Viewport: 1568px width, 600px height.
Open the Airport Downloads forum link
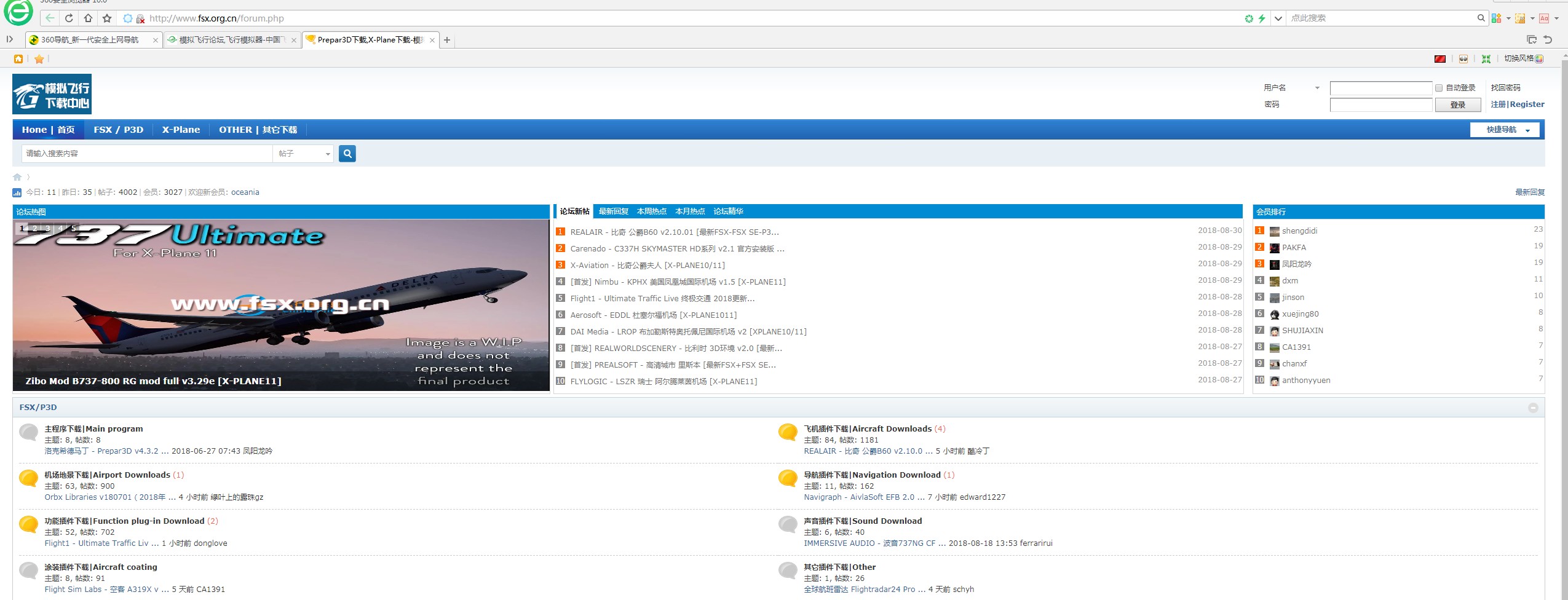coord(107,475)
